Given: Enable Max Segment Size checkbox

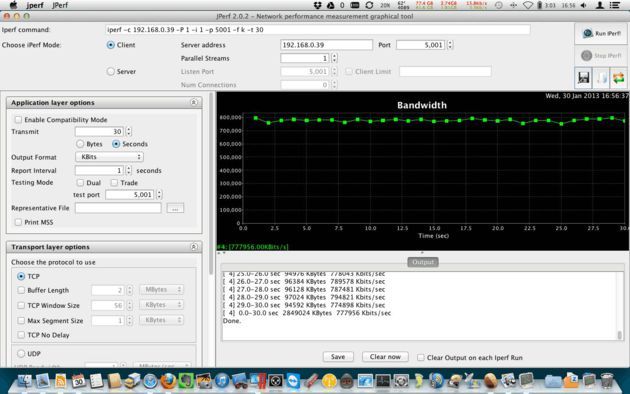Looking at the screenshot, I should [x=21, y=321].
